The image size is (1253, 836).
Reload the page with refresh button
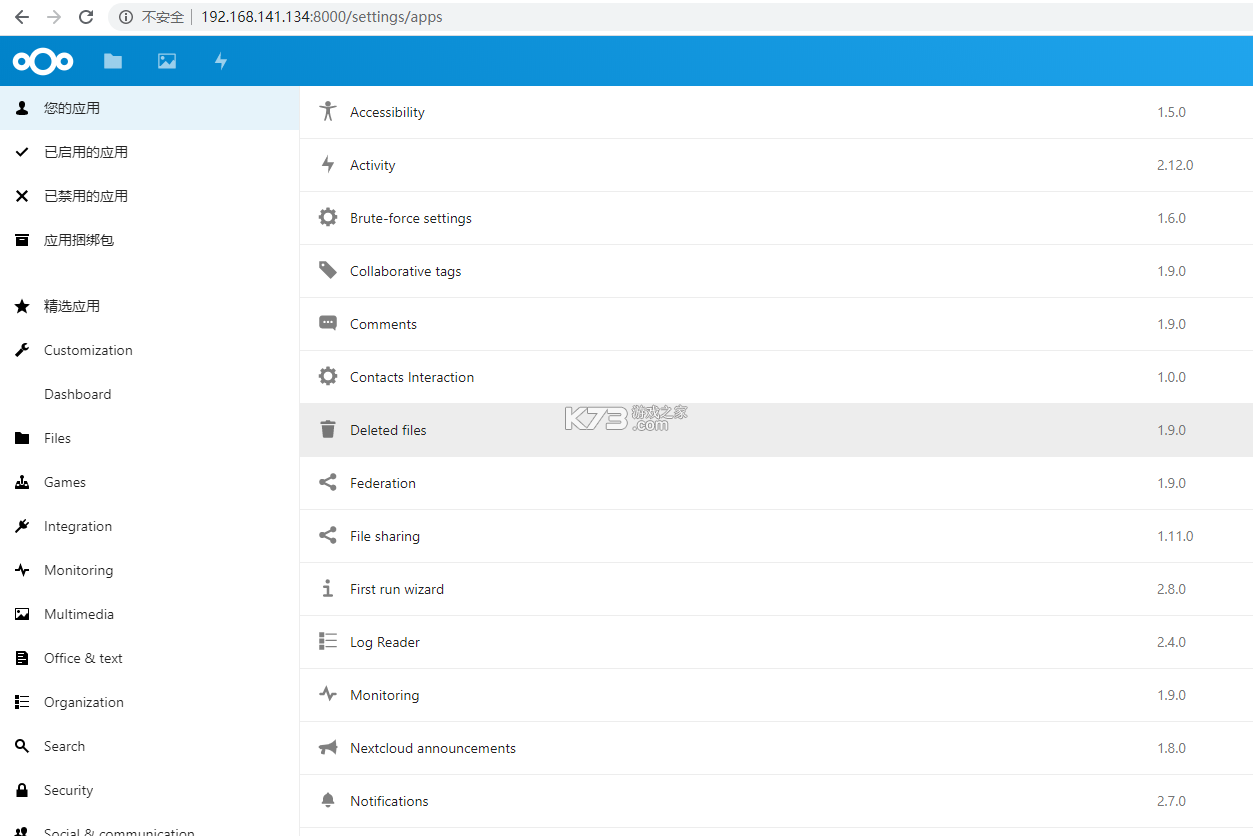86,17
